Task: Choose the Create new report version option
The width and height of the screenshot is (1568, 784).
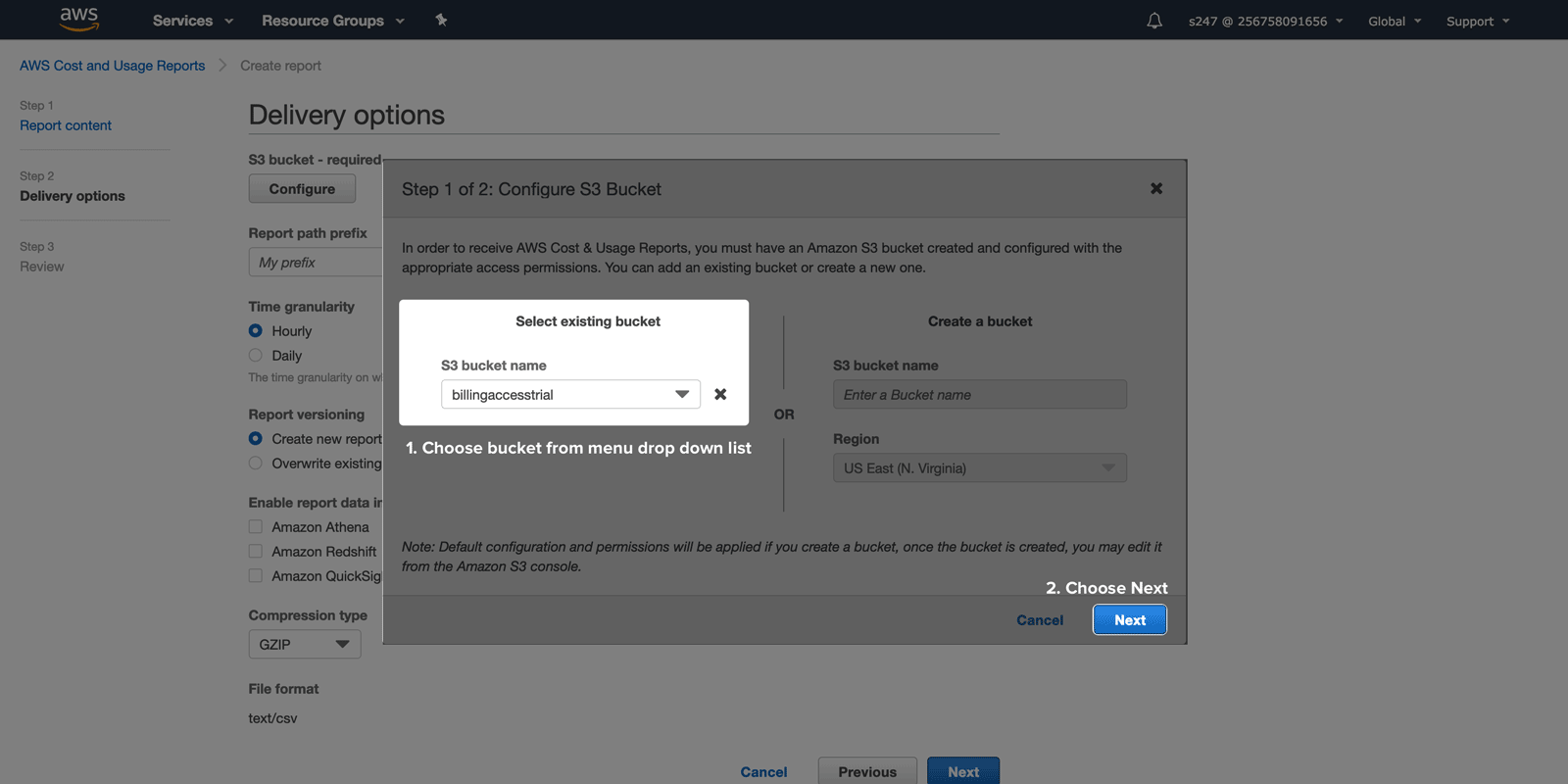Action: pos(256,438)
